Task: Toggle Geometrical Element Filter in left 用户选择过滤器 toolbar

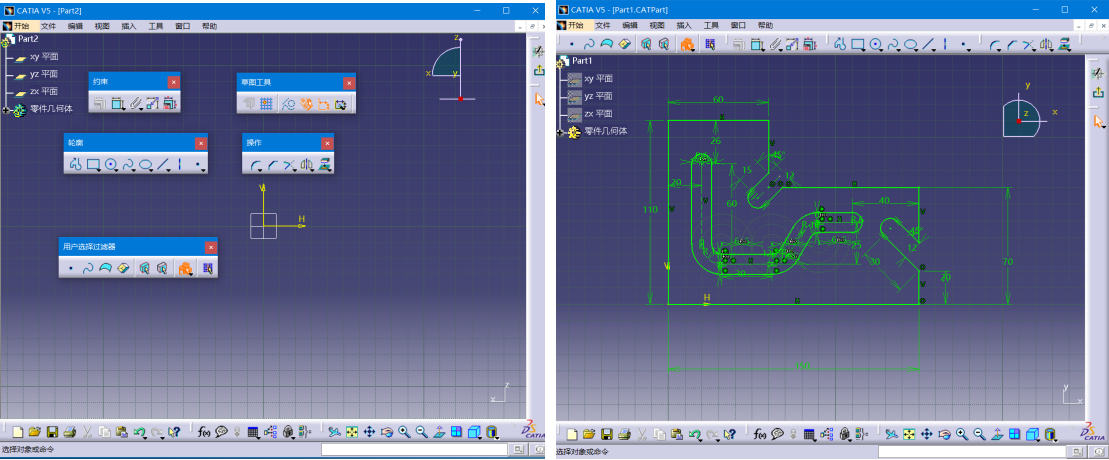Action: click(x=162, y=269)
